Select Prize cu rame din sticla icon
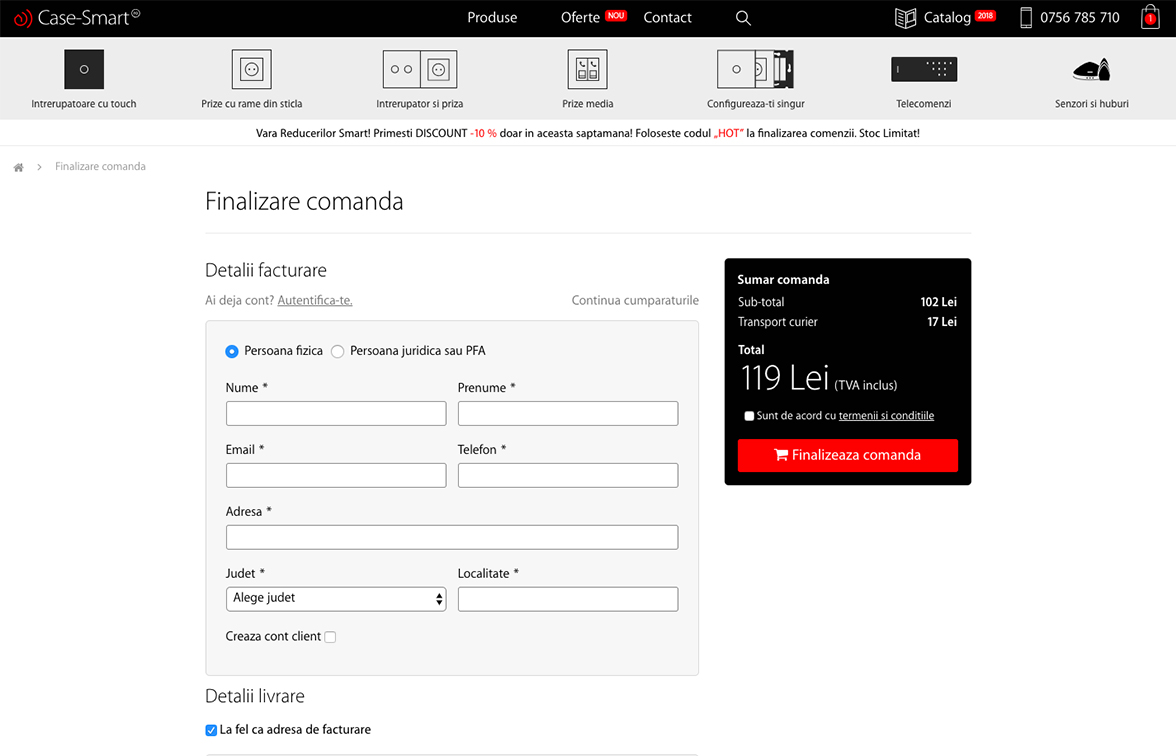The width and height of the screenshot is (1176, 756). 251,69
